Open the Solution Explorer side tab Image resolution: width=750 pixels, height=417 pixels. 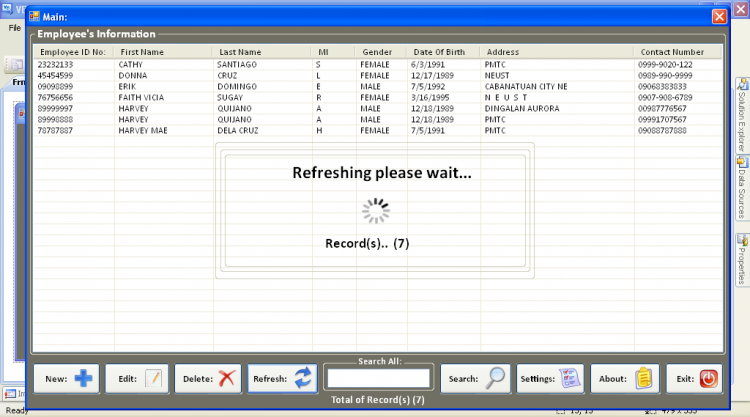pyautogui.click(x=742, y=115)
